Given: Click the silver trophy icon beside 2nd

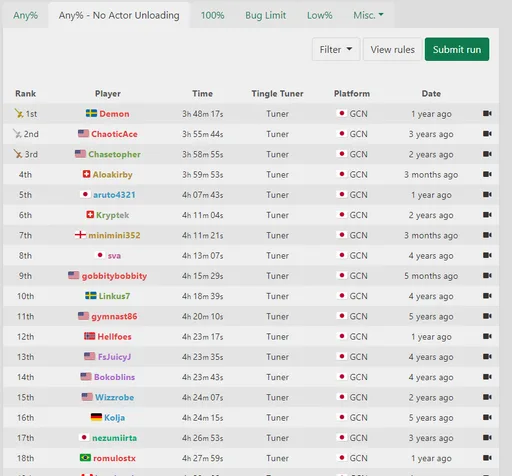Looking at the screenshot, I should [17, 134].
